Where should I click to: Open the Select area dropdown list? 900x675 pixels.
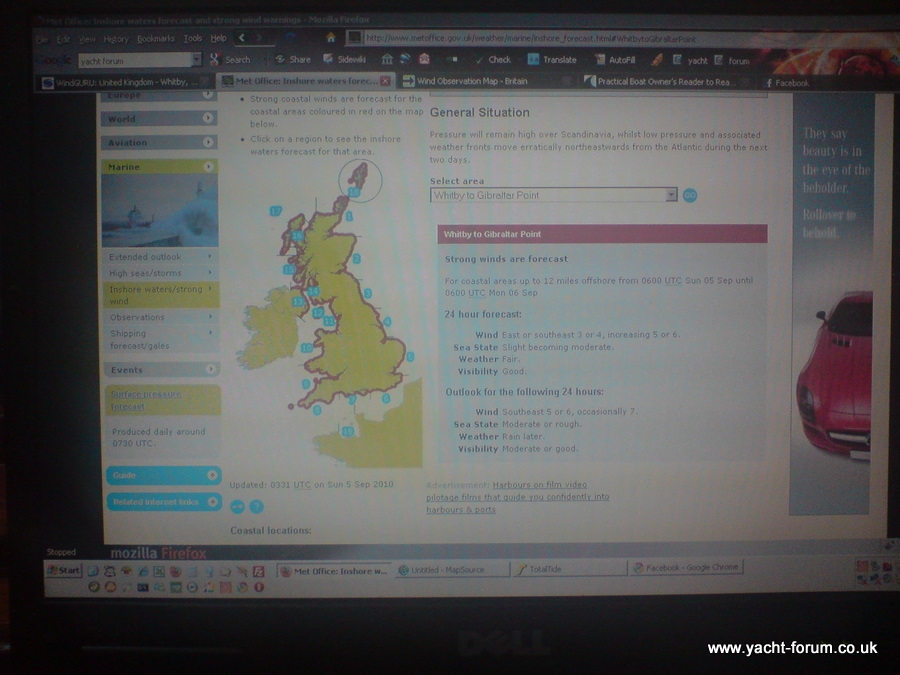point(671,195)
